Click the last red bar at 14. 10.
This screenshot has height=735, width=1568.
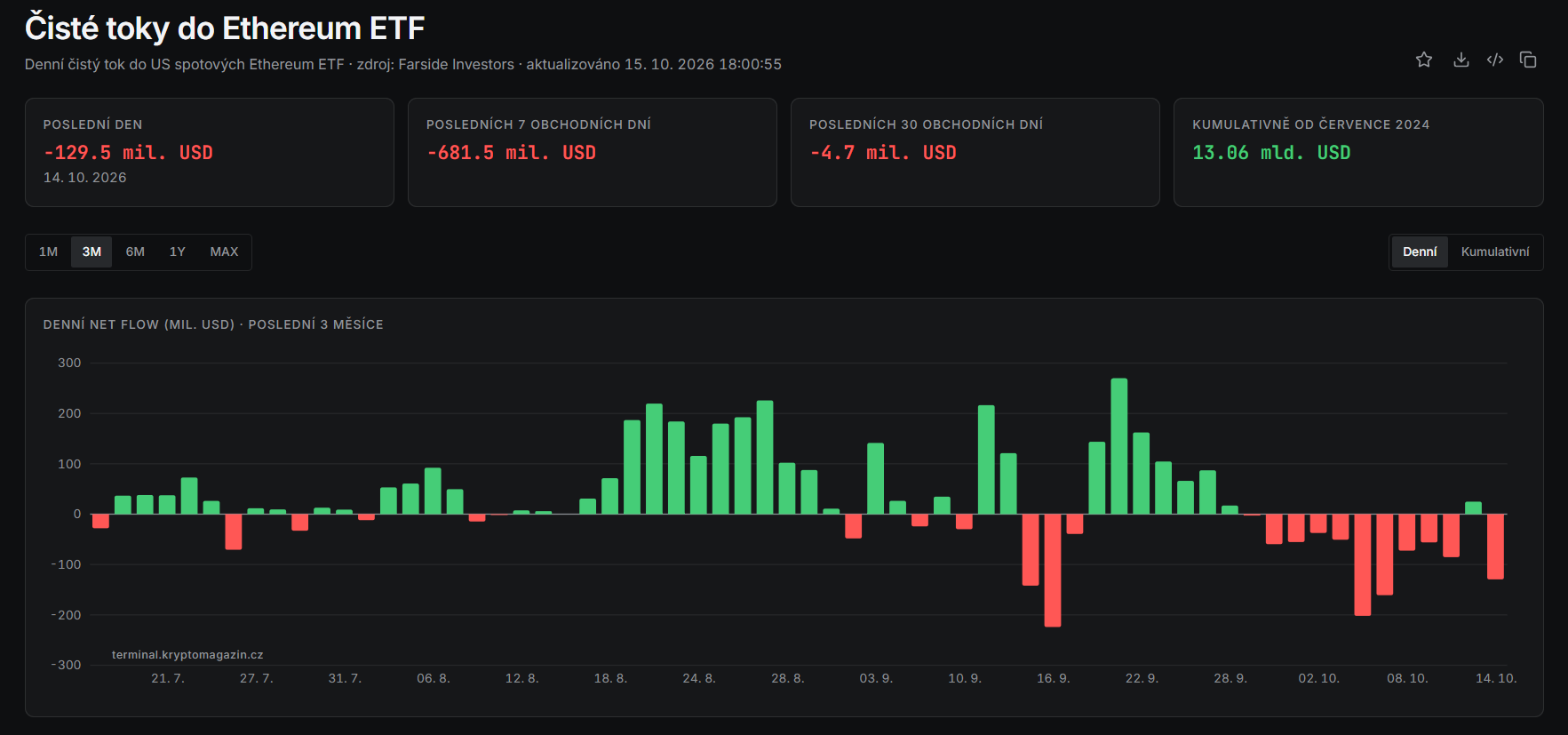[1495, 547]
